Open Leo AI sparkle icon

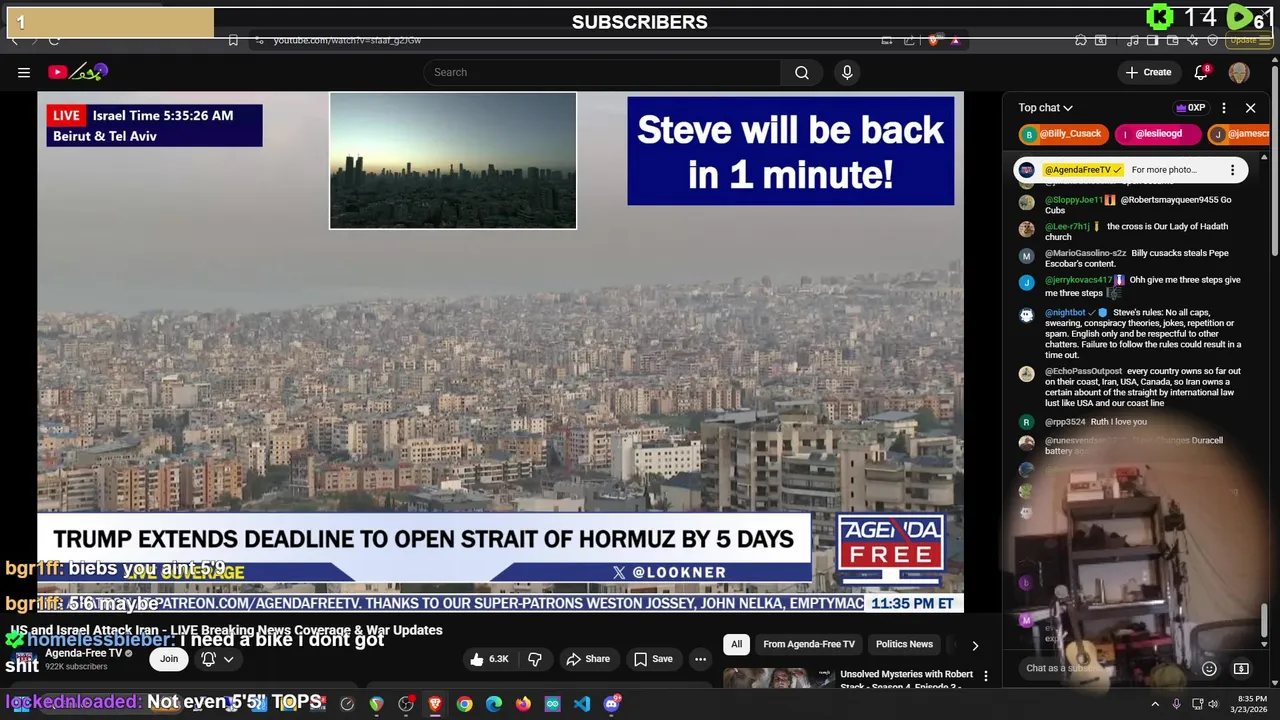tap(1193, 40)
